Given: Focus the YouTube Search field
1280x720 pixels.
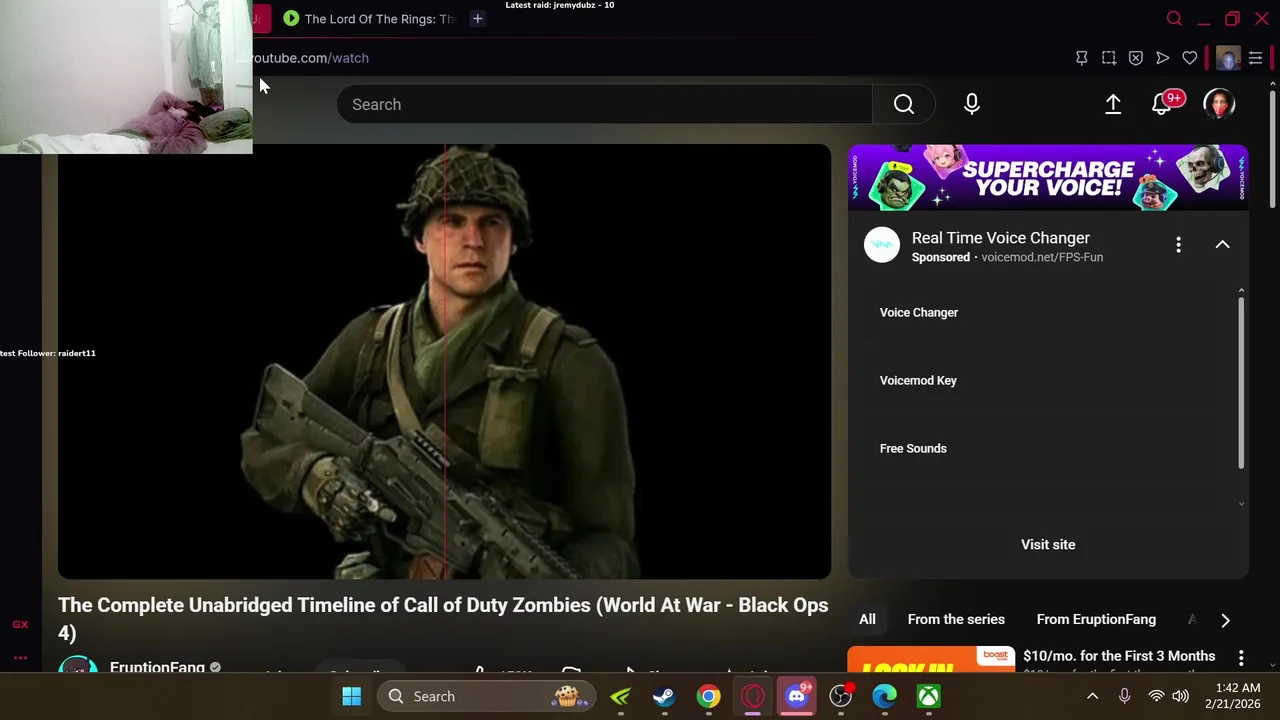Looking at the screenshot, I should click(605, 104).
